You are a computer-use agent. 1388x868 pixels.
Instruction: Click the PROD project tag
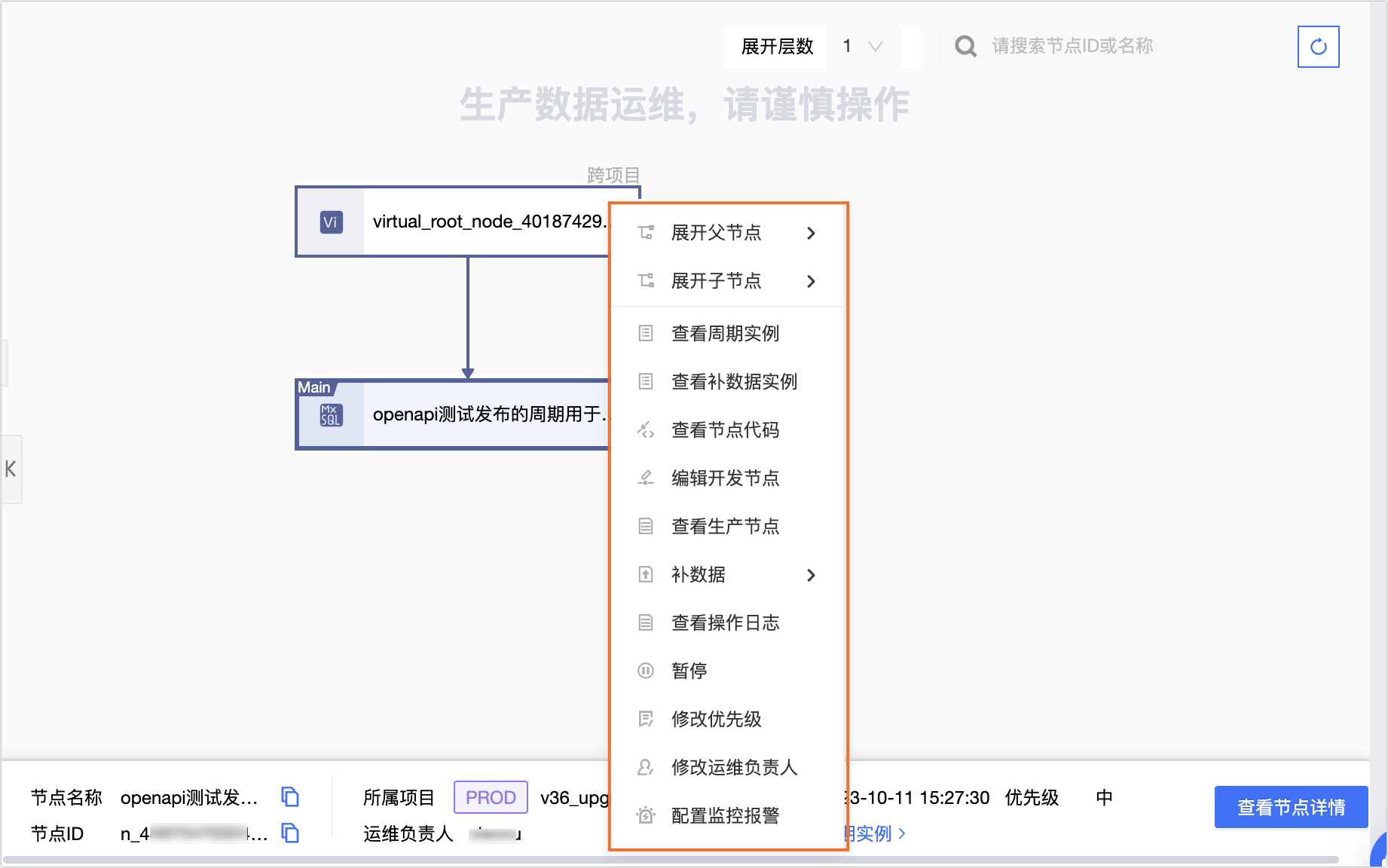point(491,797)
